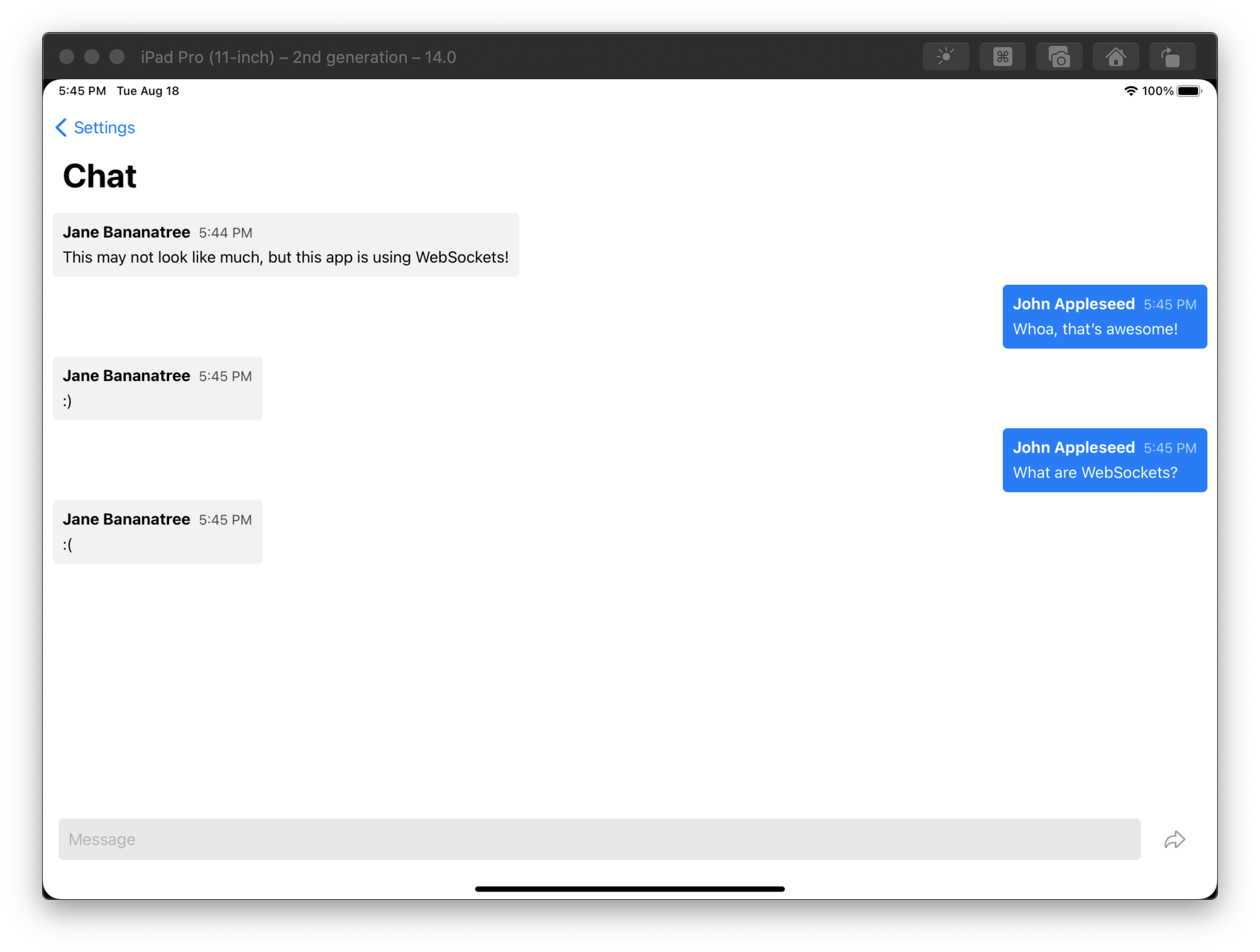This screenshot has height=952, width=1260.
Task: Focus the Message text field
Action: click(x=599, y=839)
